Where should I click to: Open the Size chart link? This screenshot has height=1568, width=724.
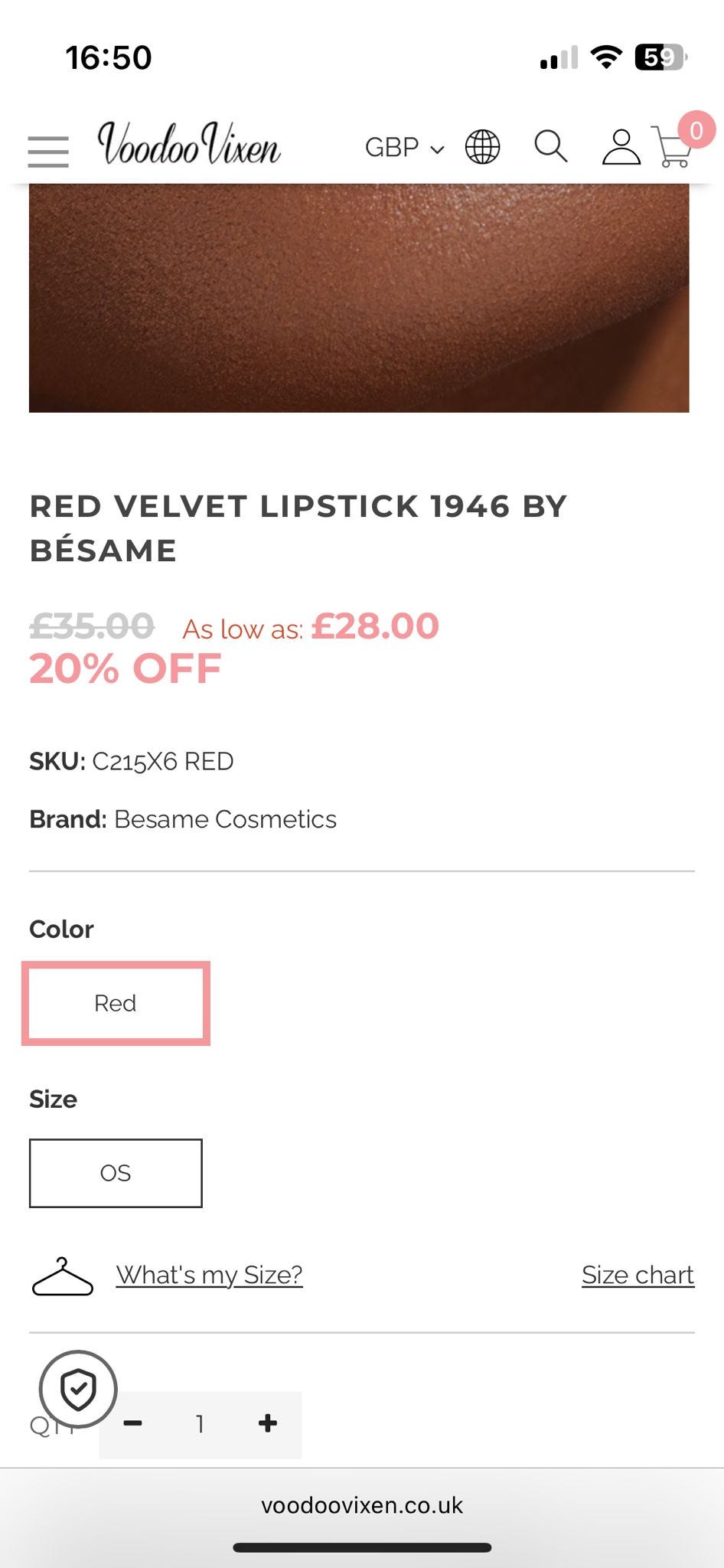coord(638,1275)
